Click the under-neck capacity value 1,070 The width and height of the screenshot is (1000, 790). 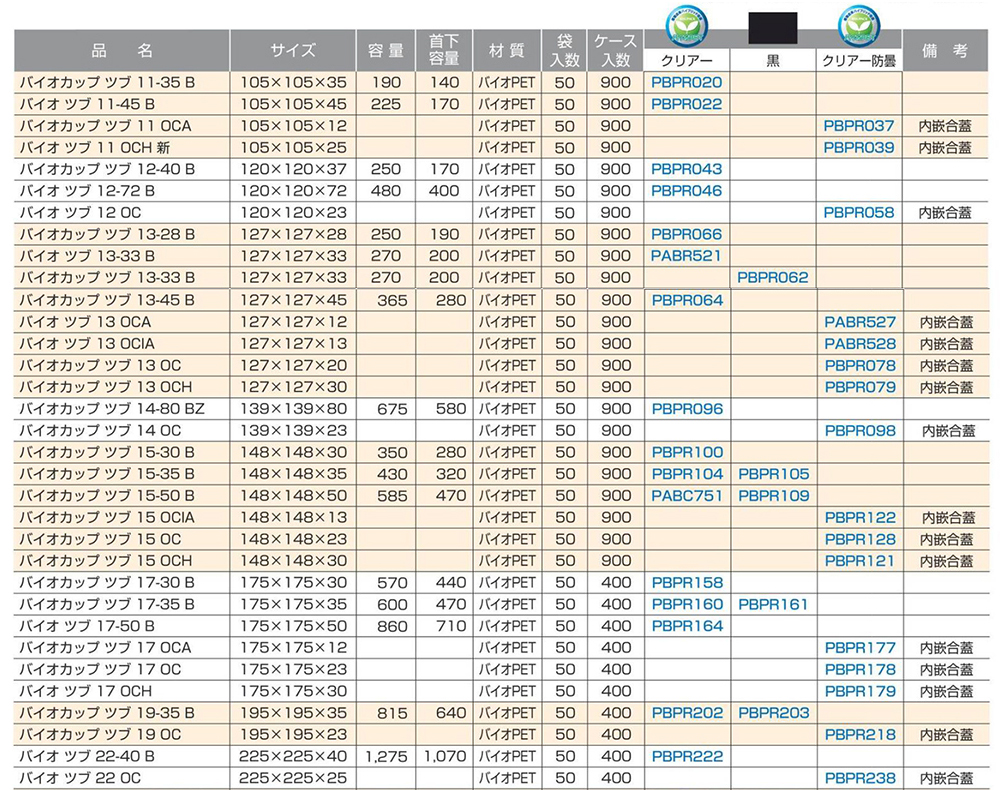pyautogui.click(x=445, y=757)
